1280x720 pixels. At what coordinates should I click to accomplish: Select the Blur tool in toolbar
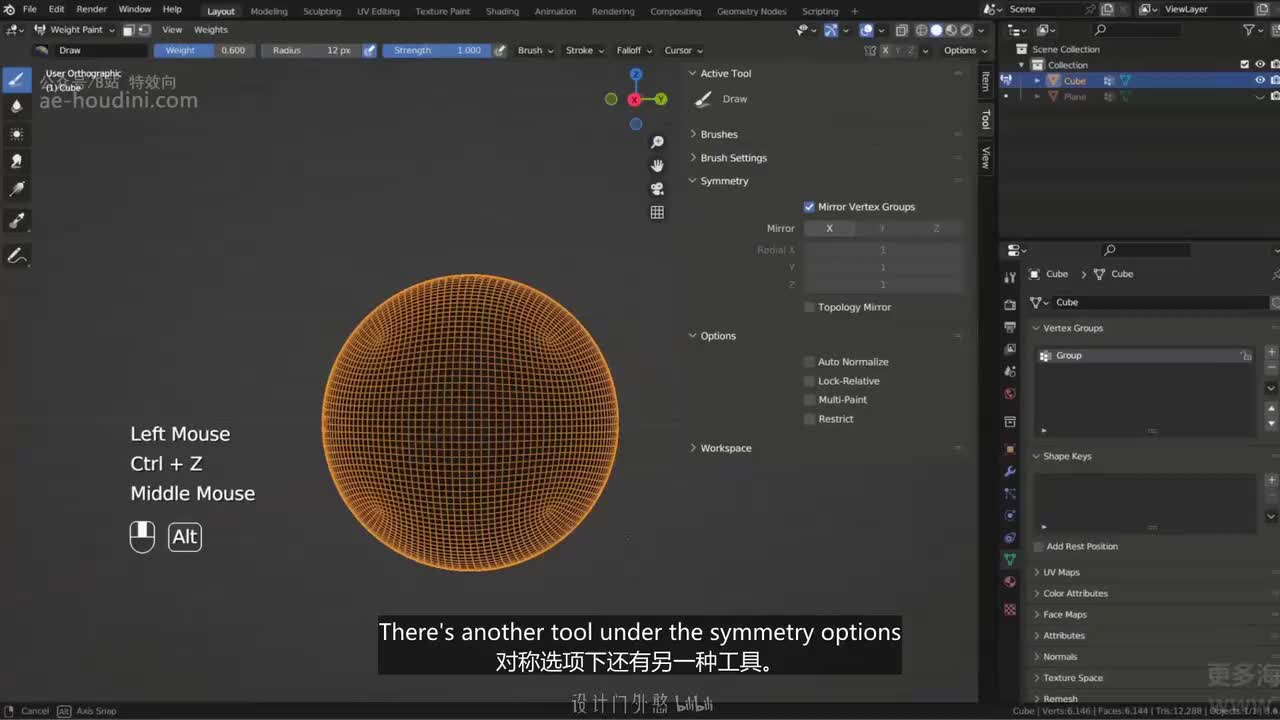(17, 106)
